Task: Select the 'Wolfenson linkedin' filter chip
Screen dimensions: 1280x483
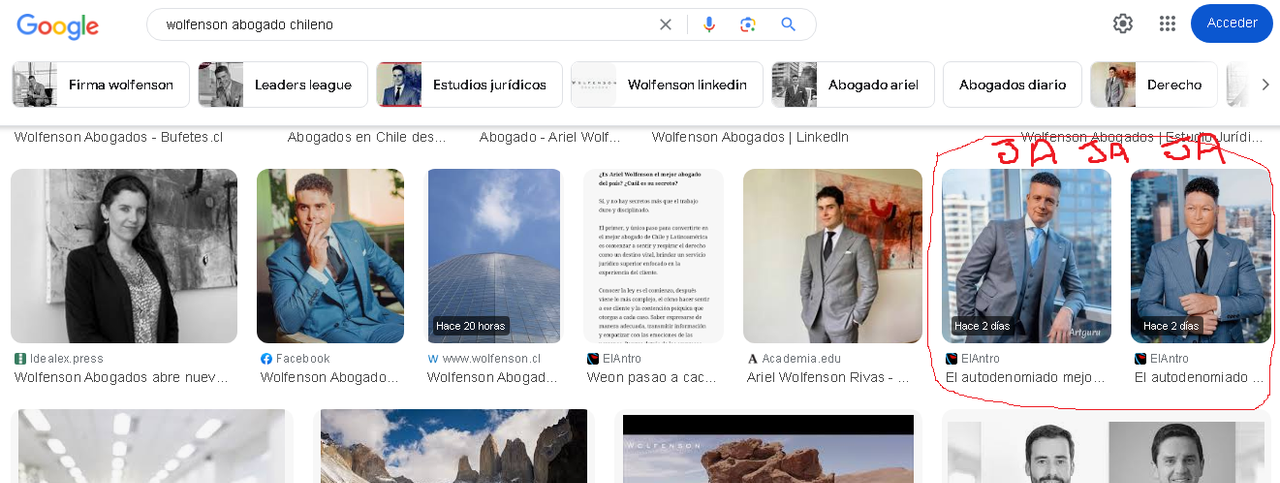Action: (x=667, y=85)
